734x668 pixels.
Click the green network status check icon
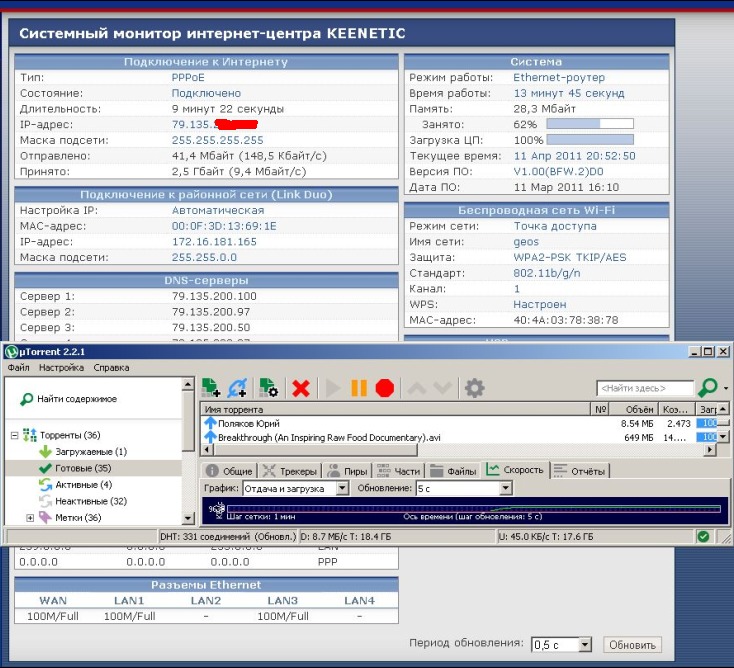pos(703,536)
